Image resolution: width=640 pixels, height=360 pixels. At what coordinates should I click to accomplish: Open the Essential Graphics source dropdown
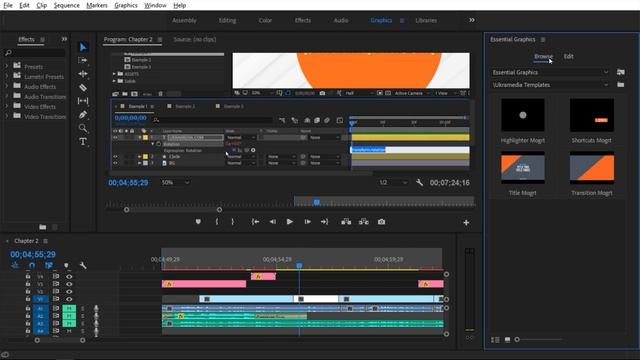click(x=550, y=72)
